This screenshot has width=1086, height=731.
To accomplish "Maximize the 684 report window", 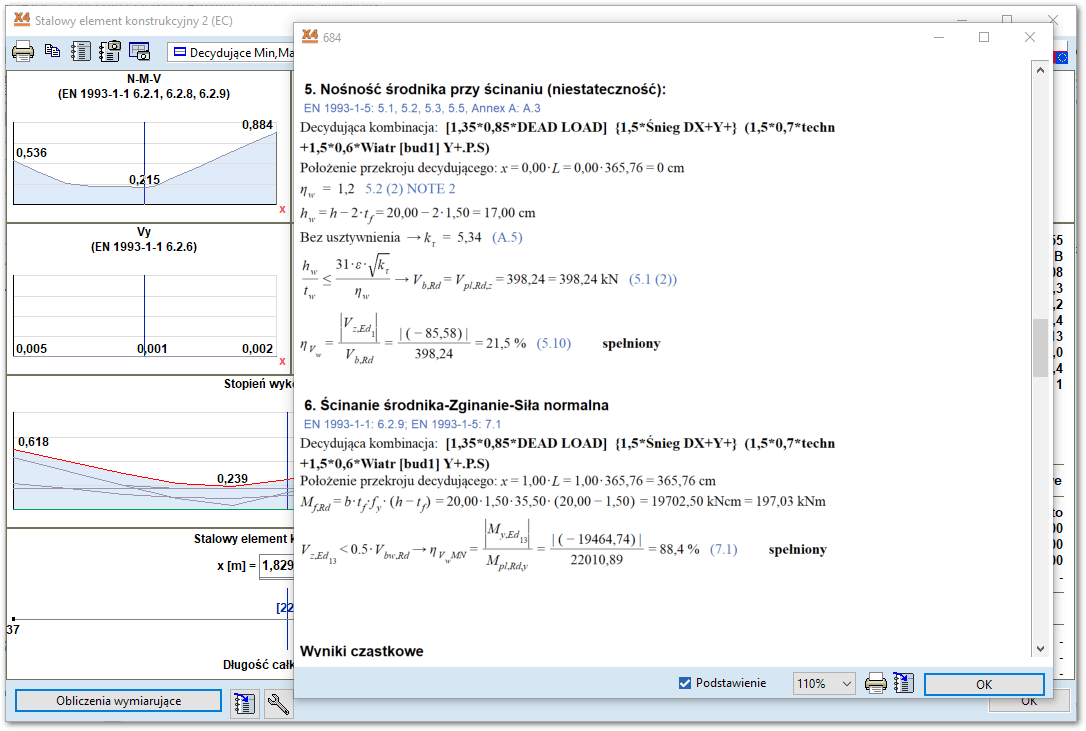I will tap(984, 37).
